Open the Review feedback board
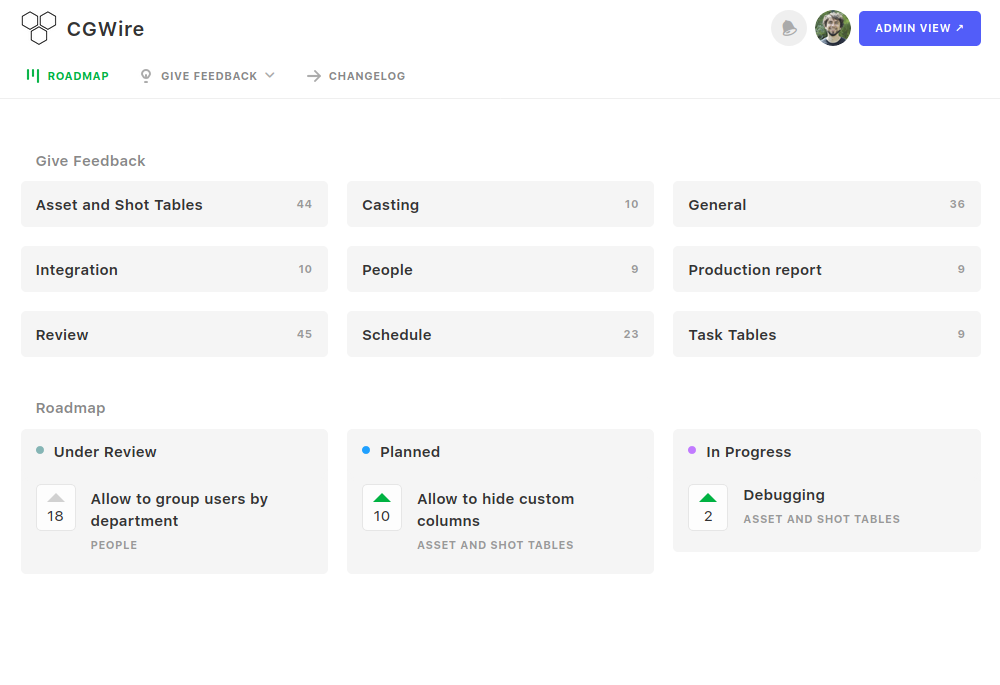This screenshot has height=685, width=1000. 174,334
